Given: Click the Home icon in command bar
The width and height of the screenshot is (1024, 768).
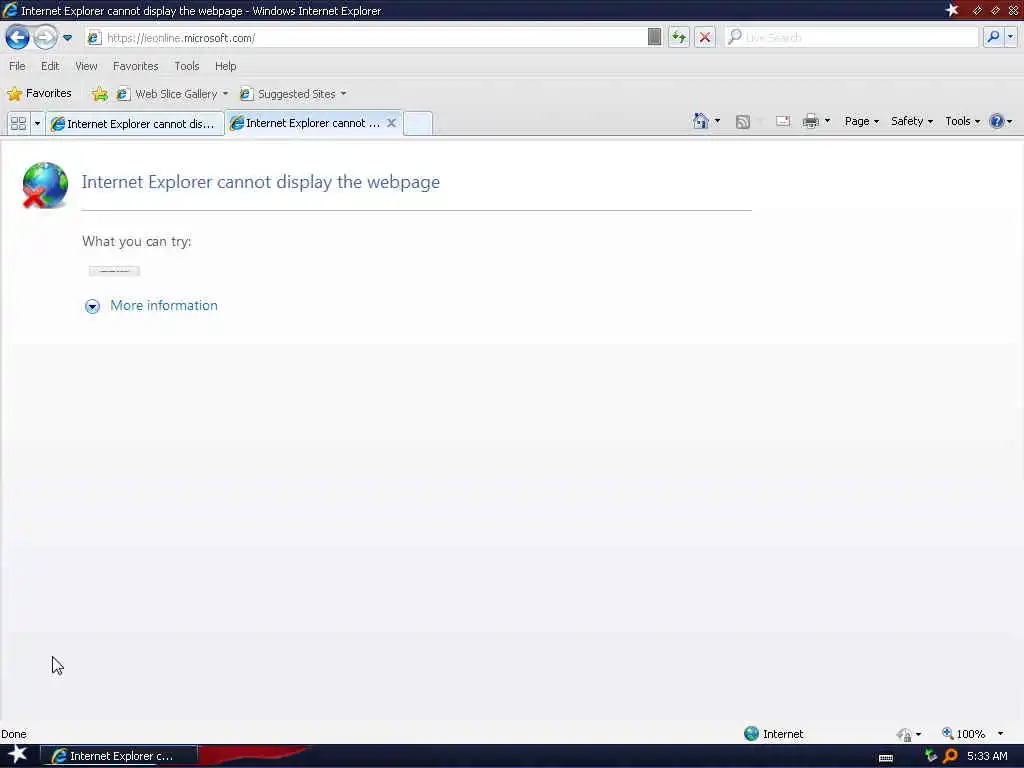Looking at the screenshot, I should (x=701, y=121).
